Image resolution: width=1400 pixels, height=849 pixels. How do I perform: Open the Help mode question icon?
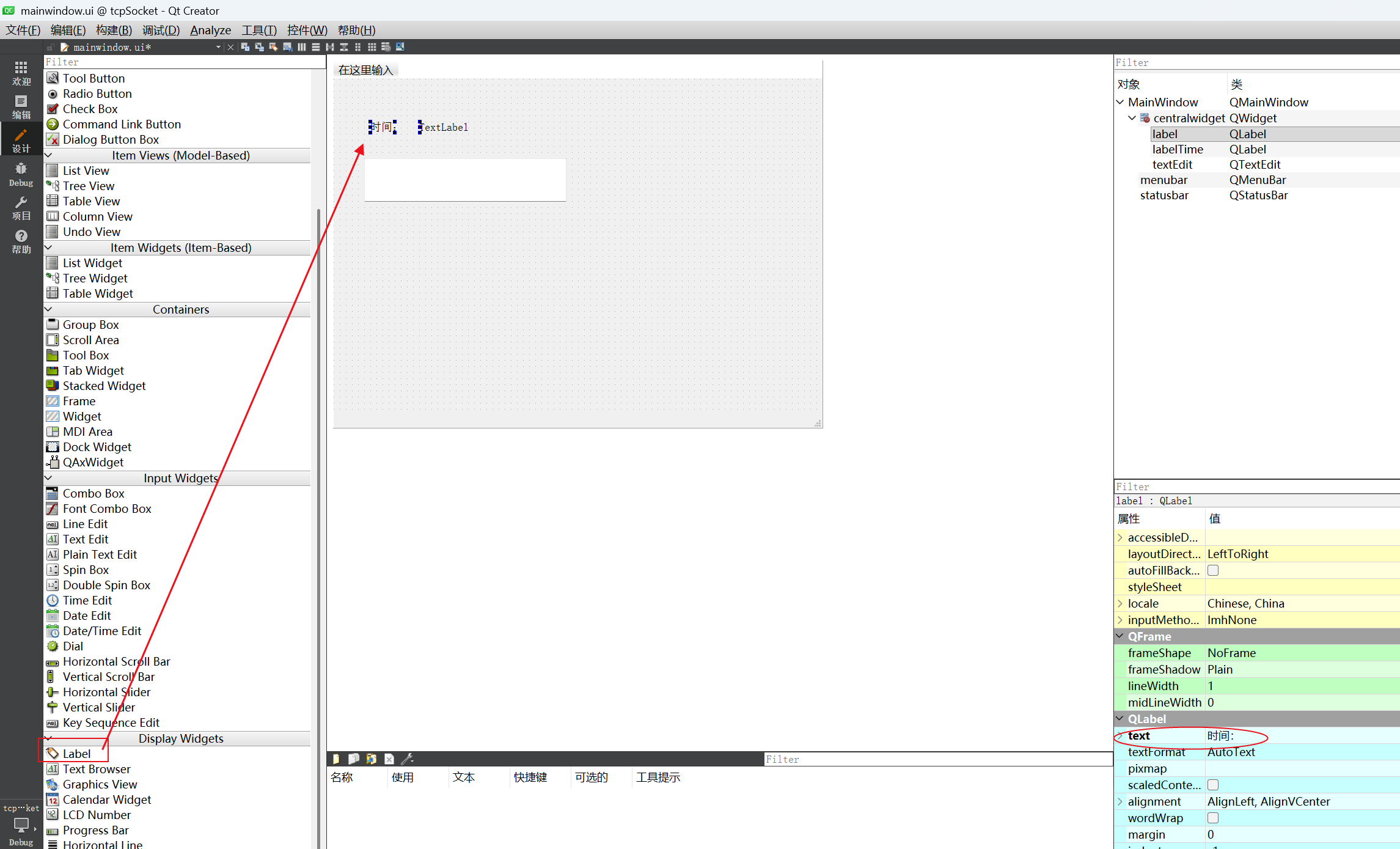[x=21, y=241]
